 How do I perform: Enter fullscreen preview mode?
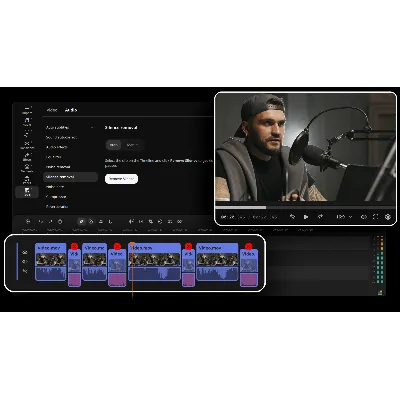click(375, 217)
